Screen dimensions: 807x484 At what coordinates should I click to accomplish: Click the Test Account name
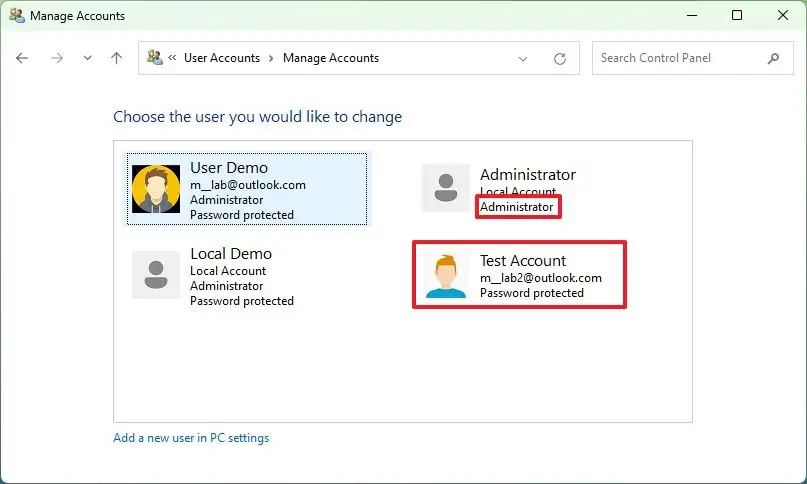(523, 261)
